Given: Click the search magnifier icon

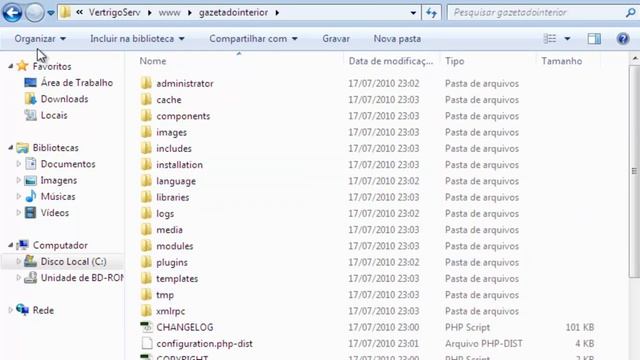Looking at the screenshot, I should 630,13.
